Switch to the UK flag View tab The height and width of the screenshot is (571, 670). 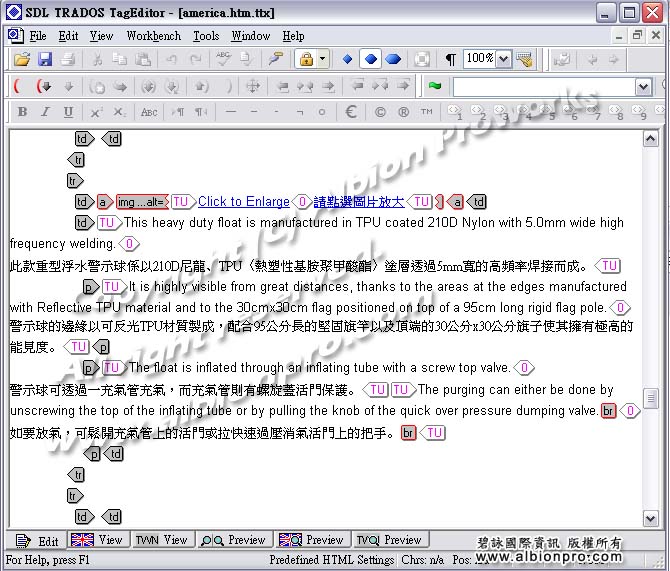[97, 540]
